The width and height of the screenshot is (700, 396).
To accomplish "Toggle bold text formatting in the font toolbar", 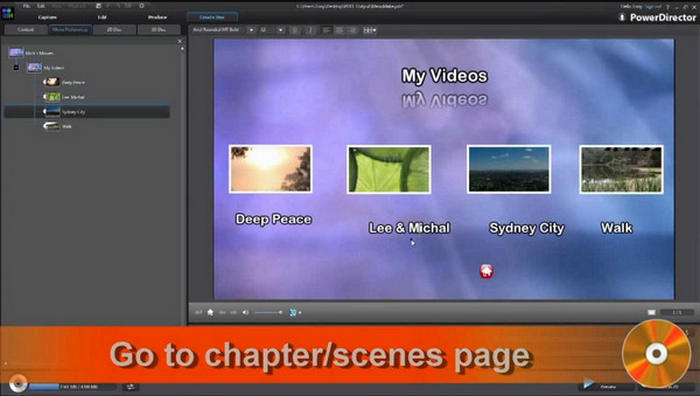I will (295, 30).
